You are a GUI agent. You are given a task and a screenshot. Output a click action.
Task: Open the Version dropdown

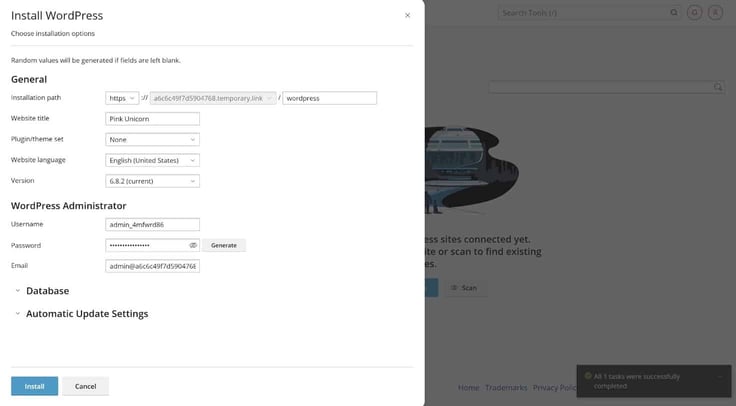click(153, 181)
